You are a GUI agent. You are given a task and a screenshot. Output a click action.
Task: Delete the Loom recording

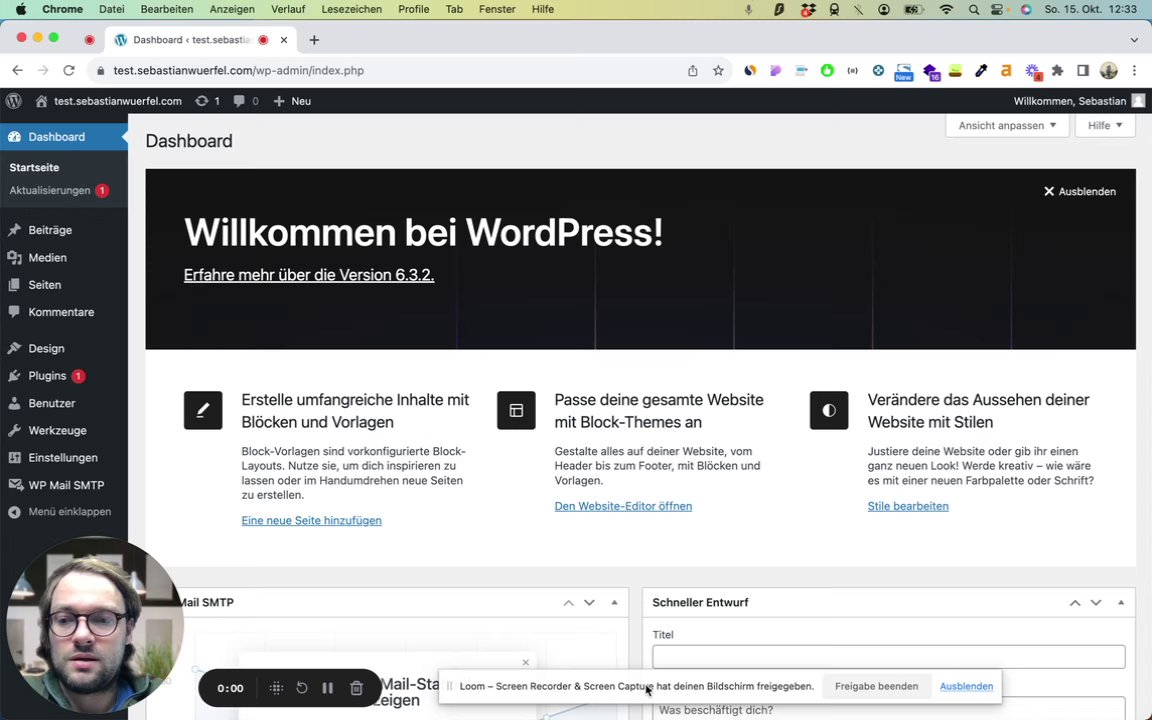[356, 688]
